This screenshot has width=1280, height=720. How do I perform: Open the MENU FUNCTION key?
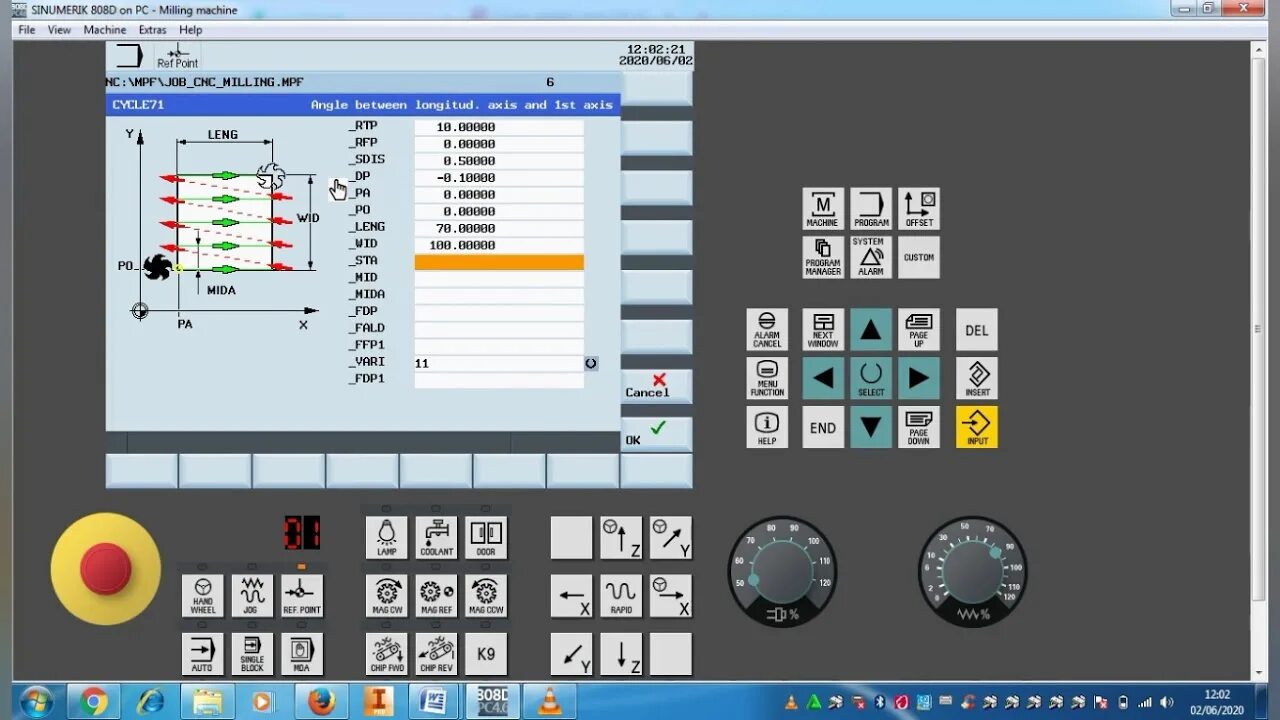tap(767, 378)
